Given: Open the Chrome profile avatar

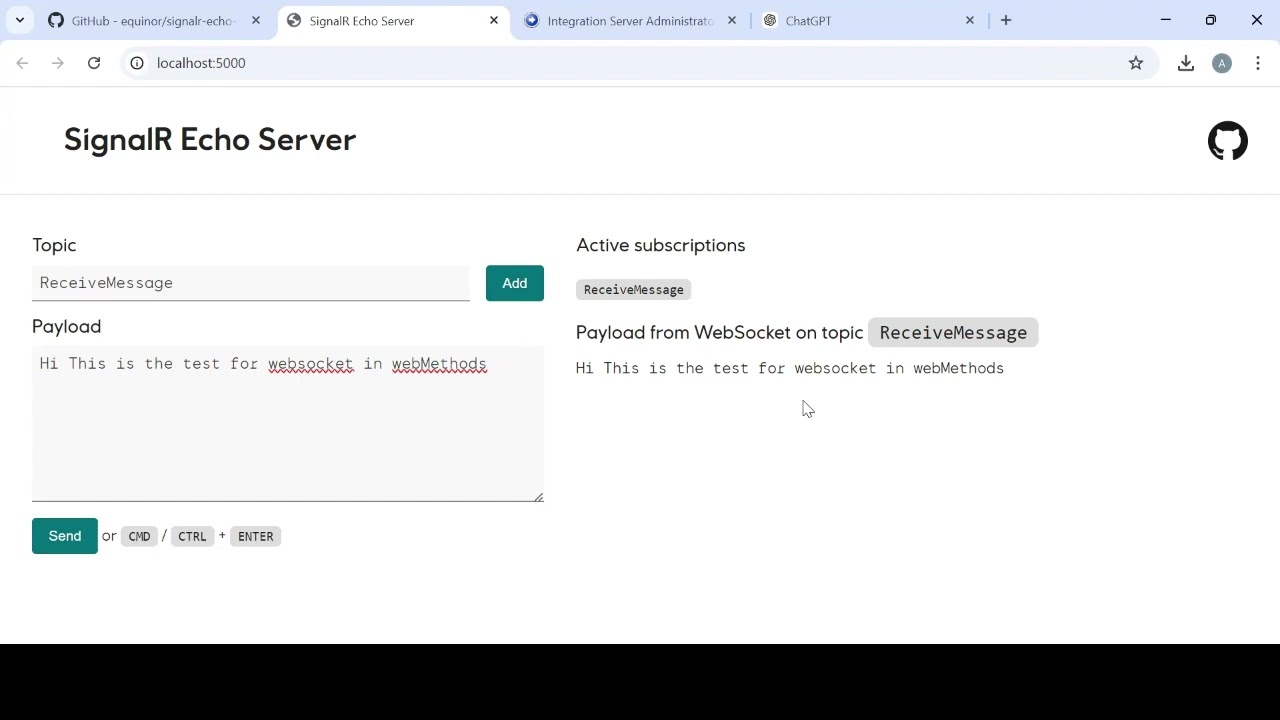Looking at the screenshot, I should (1222, 63).
